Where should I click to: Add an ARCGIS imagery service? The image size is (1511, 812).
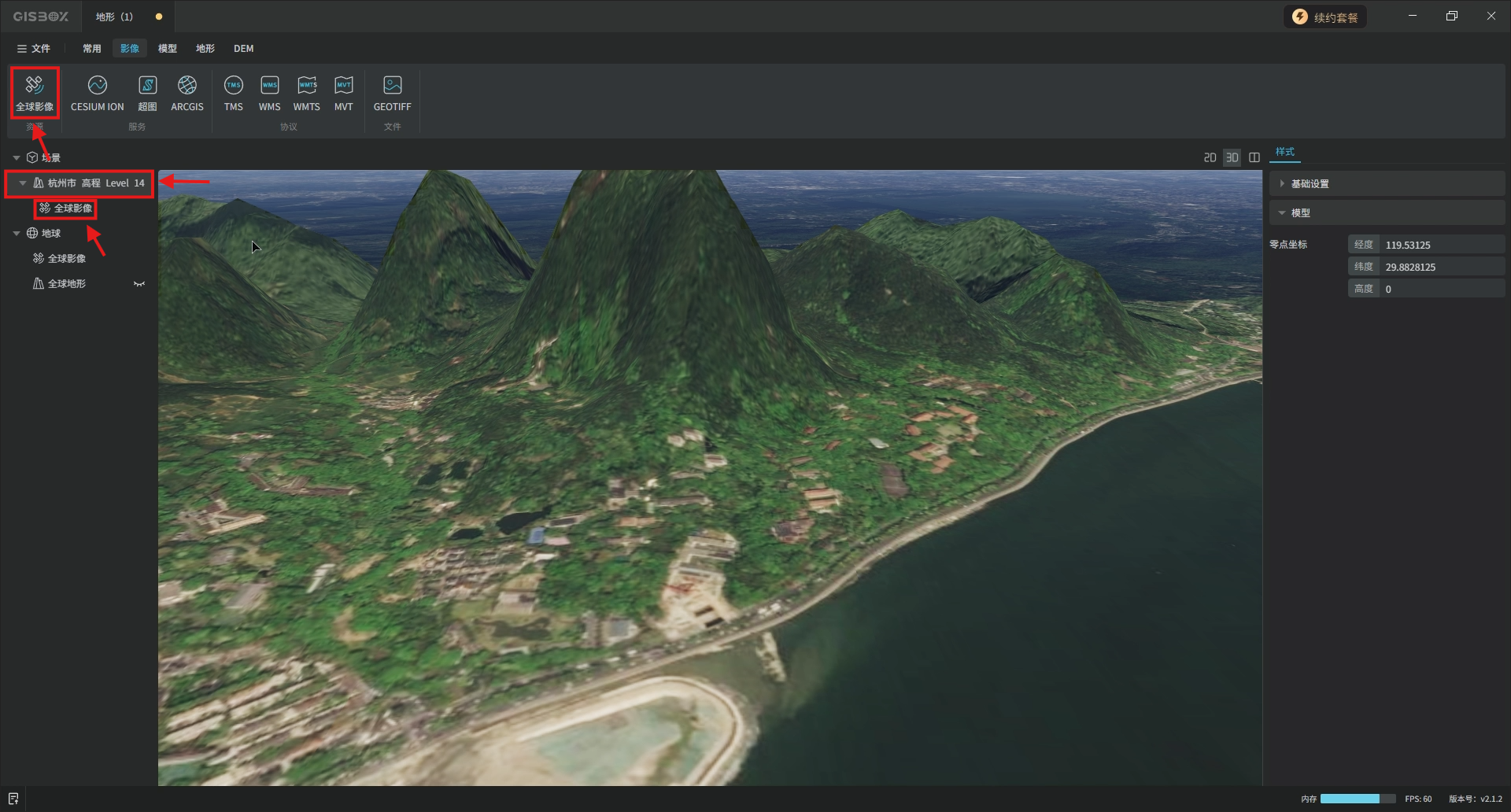point(187,92)
